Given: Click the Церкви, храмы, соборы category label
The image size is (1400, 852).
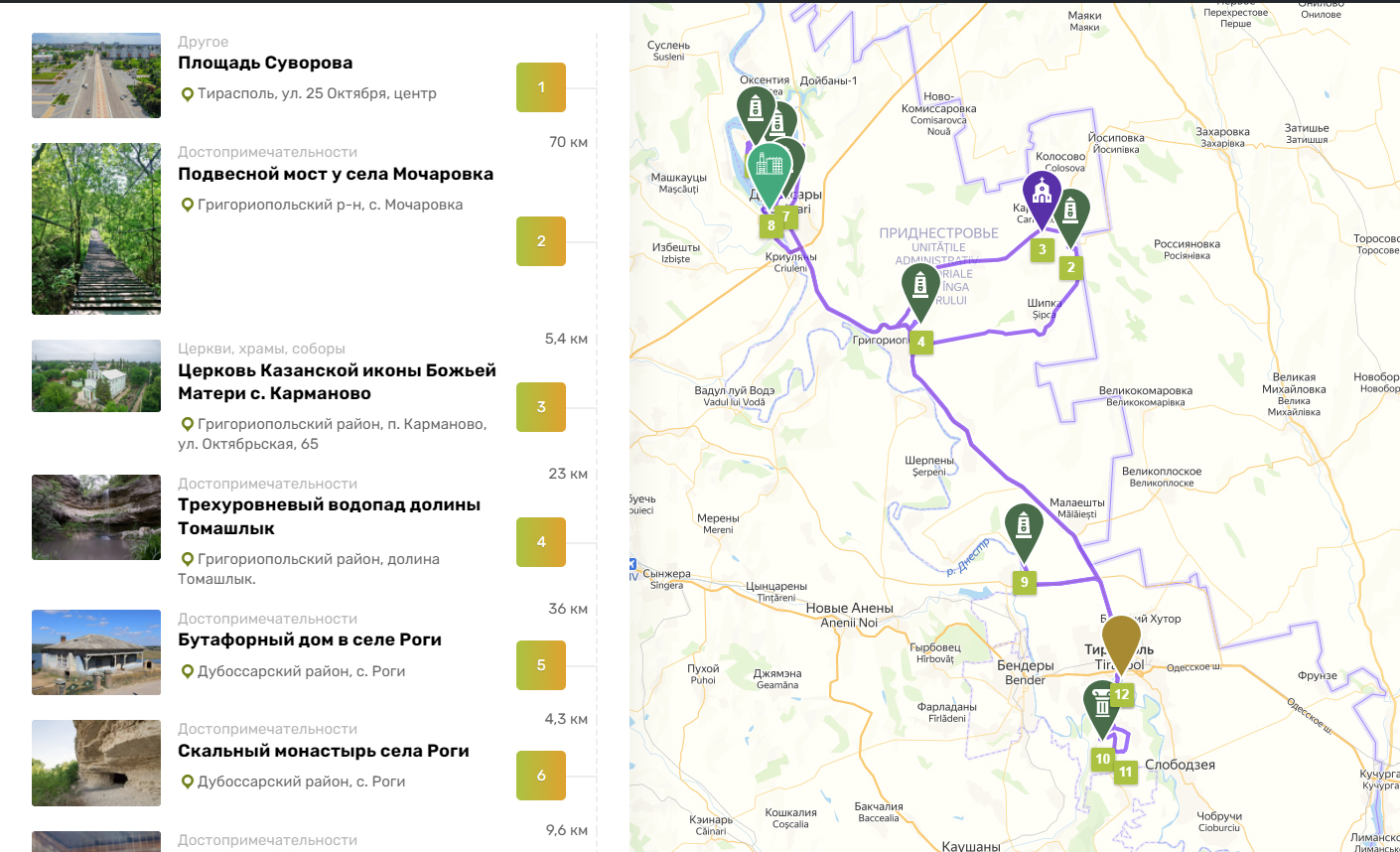Looking at the screenshot, I should [262, 349].
